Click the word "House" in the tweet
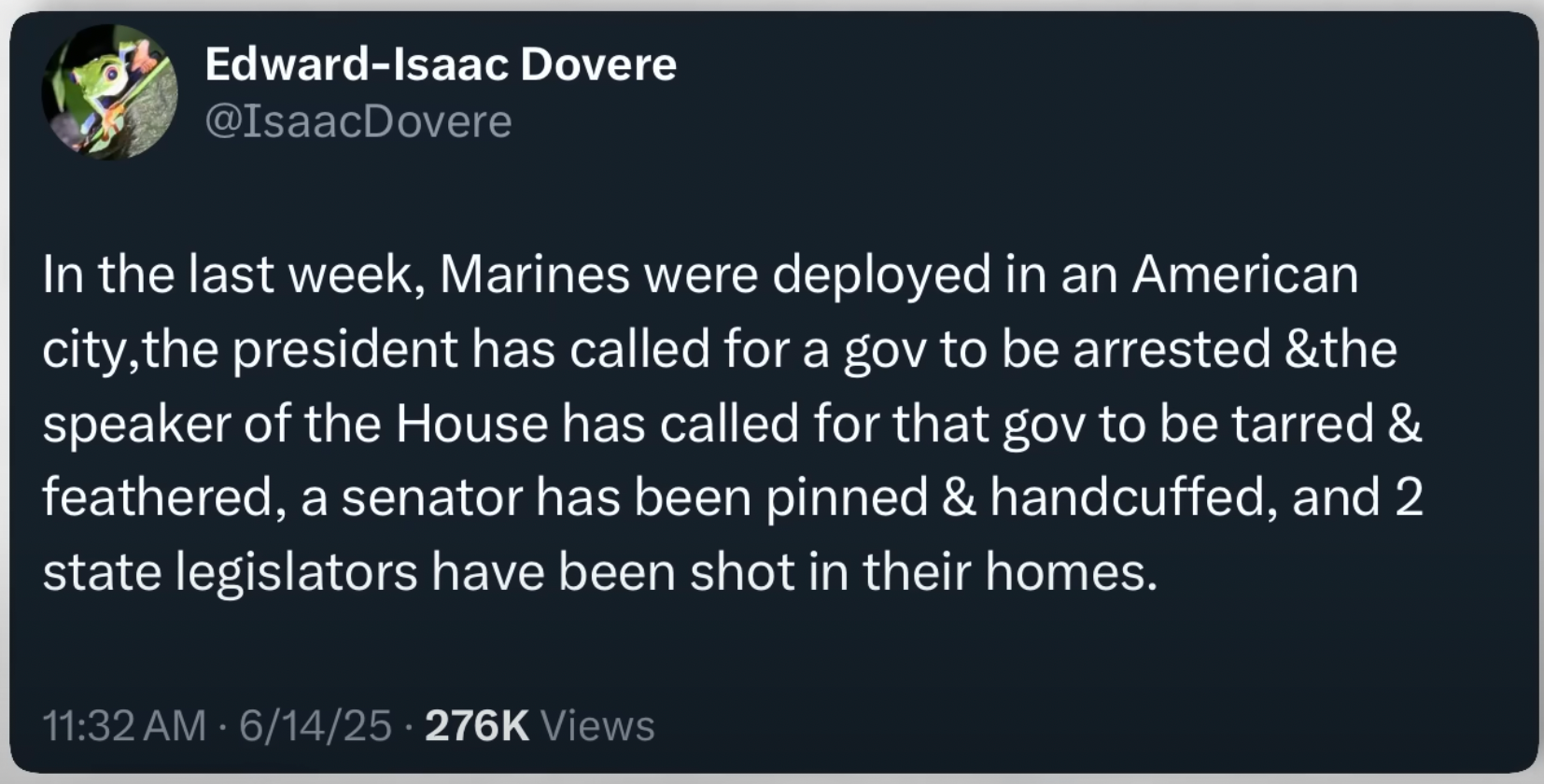The image size is (1544, 784). 471,424
